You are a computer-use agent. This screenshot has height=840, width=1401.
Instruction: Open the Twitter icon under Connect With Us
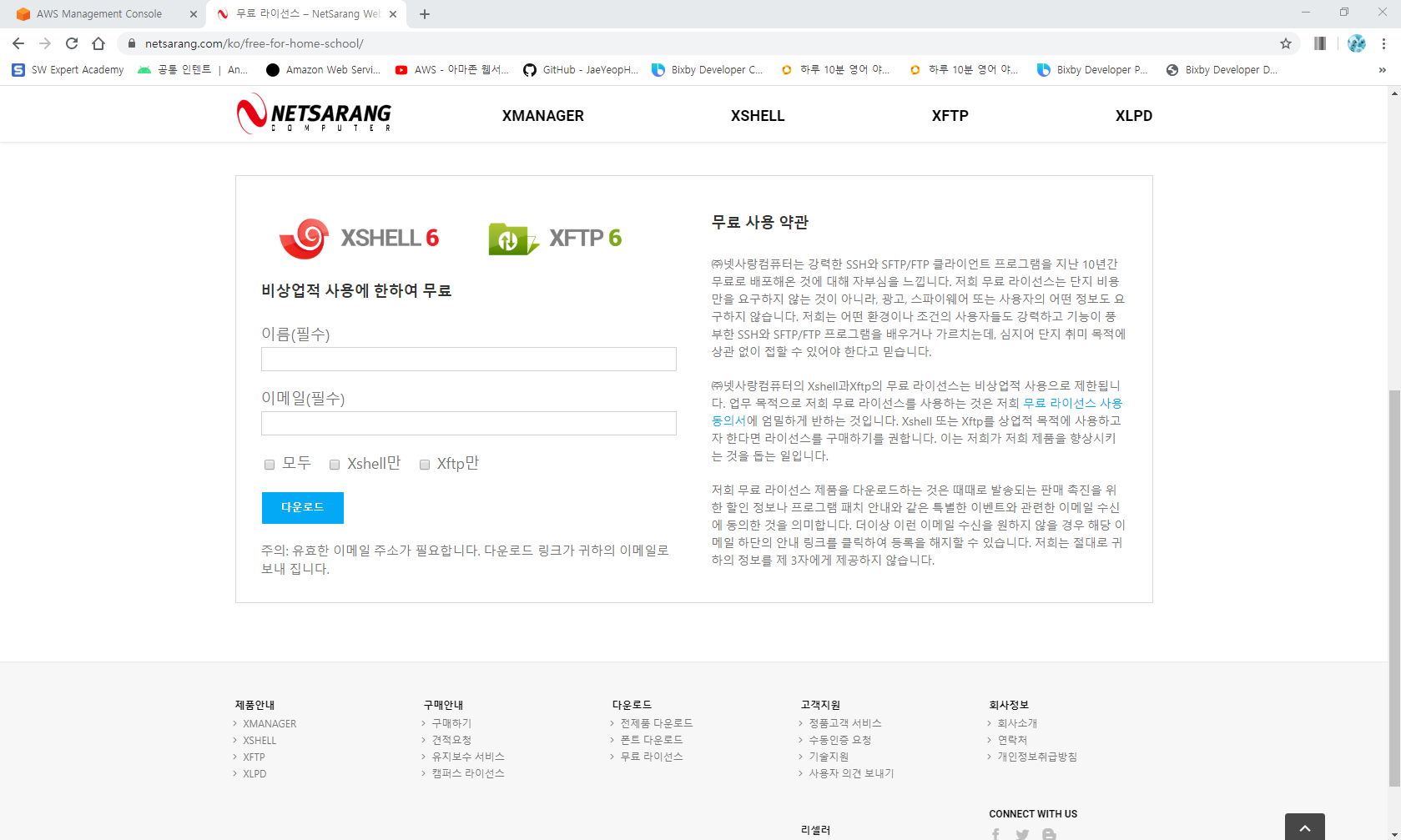click(x=1022, y=833)
